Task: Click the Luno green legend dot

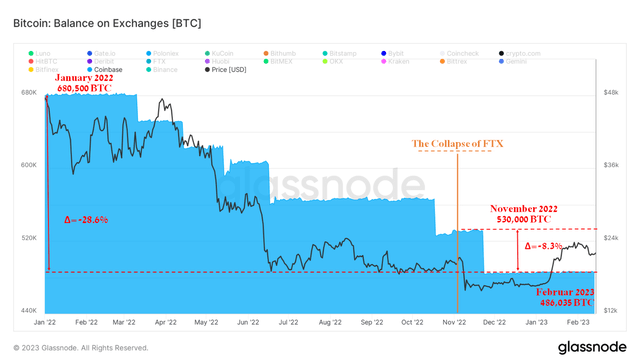Action: tap(31, 53)
